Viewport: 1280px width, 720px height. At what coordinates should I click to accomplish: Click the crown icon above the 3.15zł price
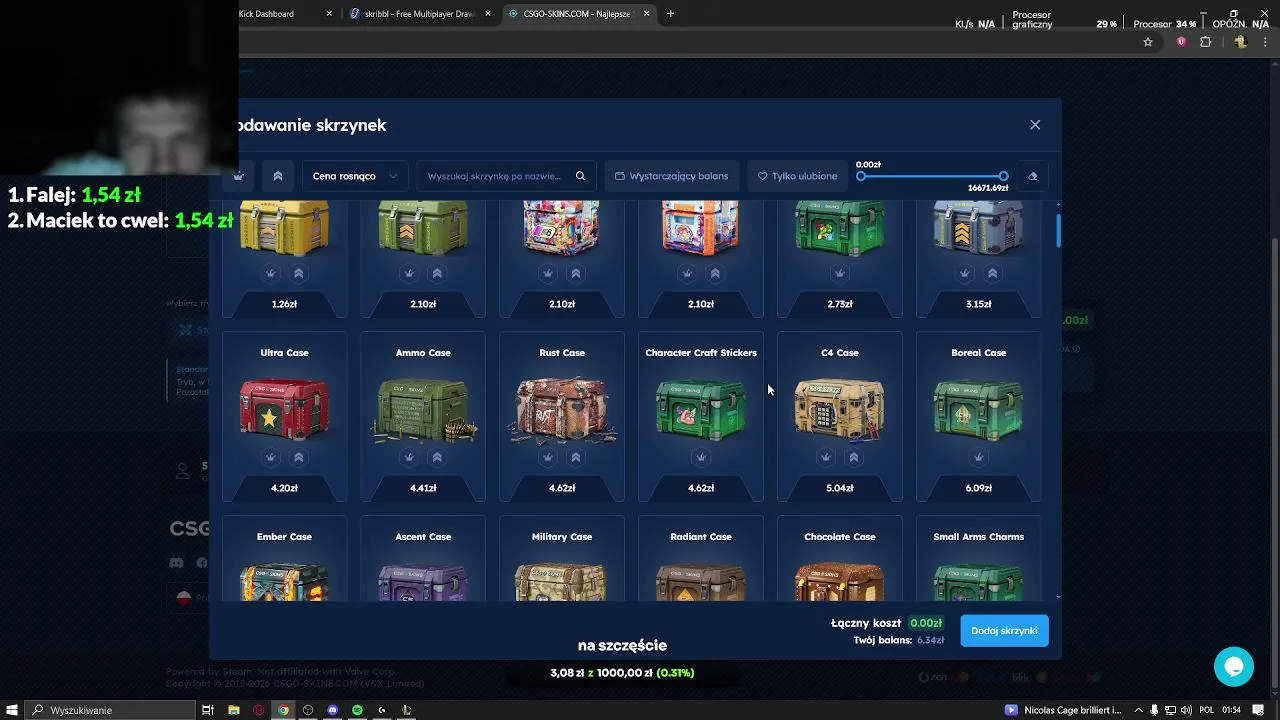point(965,273)
